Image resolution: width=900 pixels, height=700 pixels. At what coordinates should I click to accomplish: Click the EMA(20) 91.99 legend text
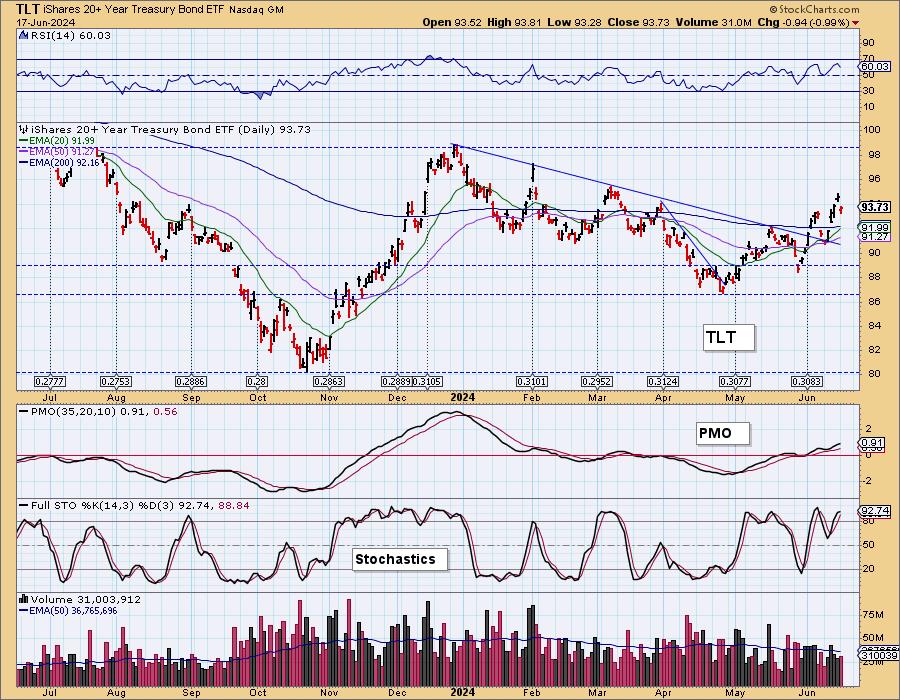click(x=62, y=141)
